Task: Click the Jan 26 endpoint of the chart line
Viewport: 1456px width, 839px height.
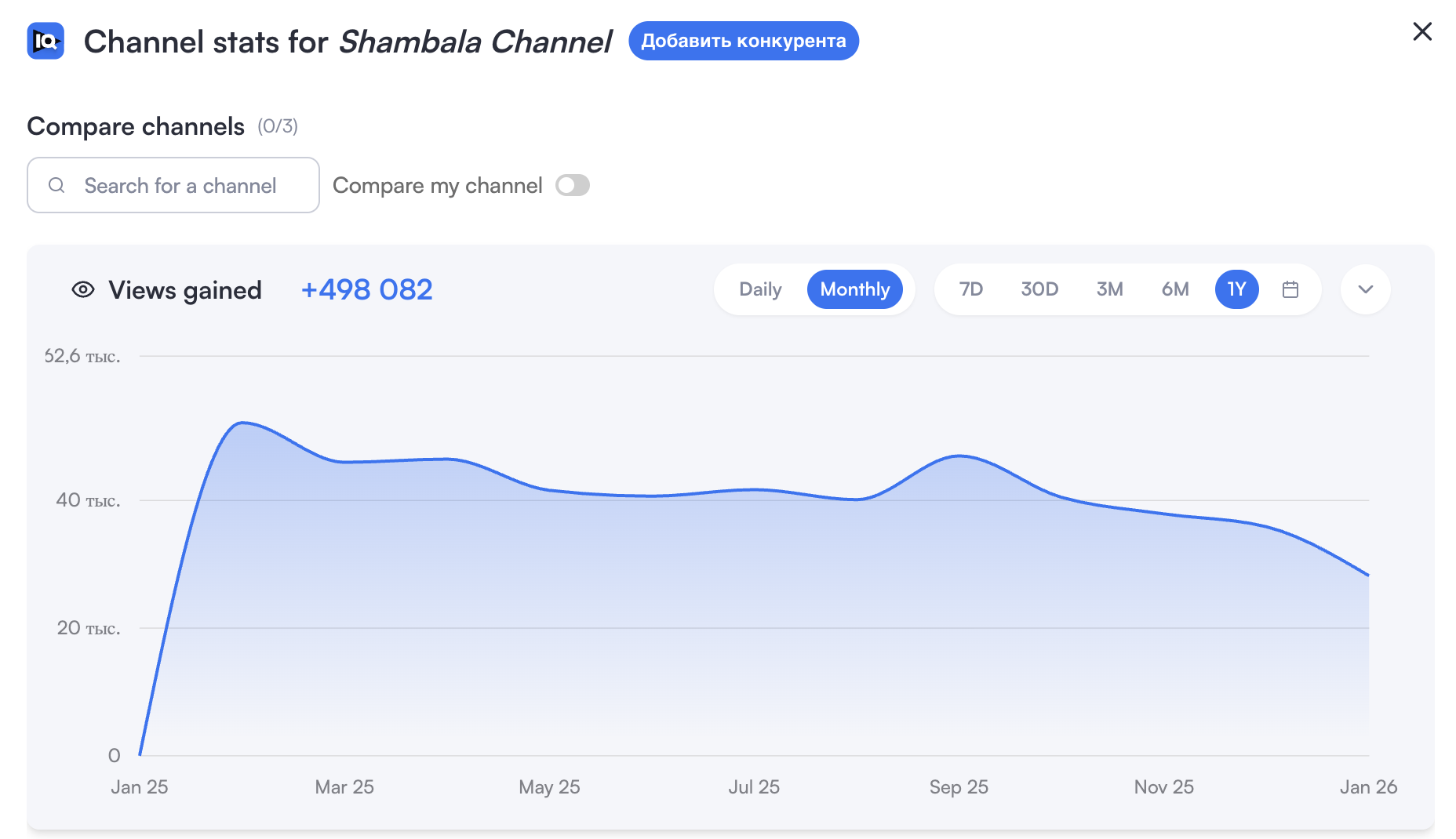Action: tap(1368, 576)
